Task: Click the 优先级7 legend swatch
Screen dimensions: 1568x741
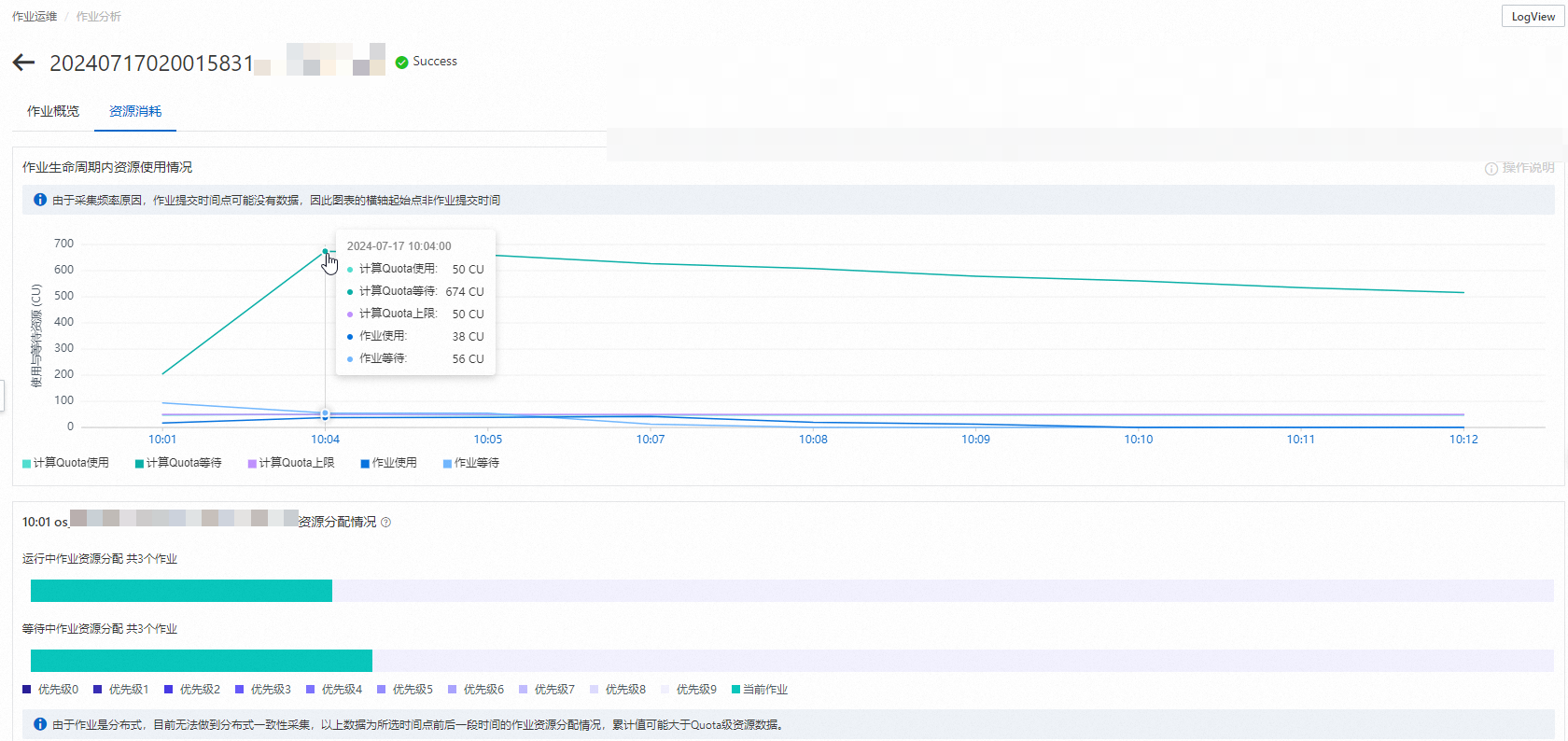Action: coord(524,690)
